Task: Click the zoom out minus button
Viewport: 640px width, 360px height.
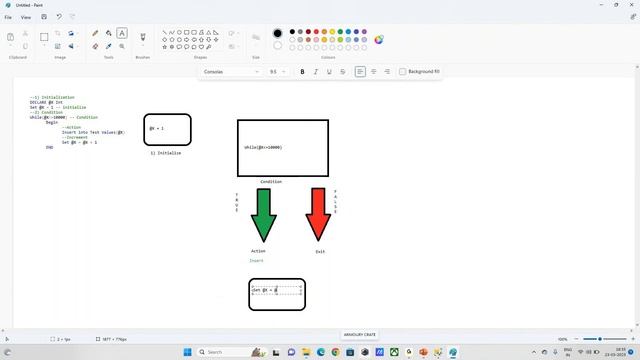Action: pyautogui.click(x=576, y=339)
